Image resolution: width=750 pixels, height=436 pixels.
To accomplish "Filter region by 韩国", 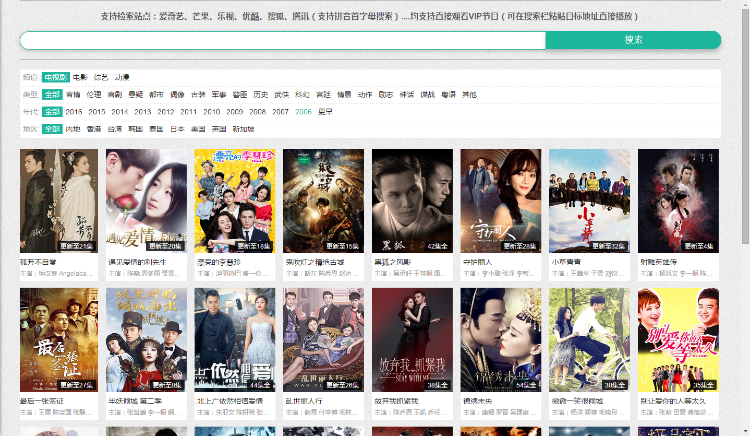I will pyautogui.click(x=136, y=129).
